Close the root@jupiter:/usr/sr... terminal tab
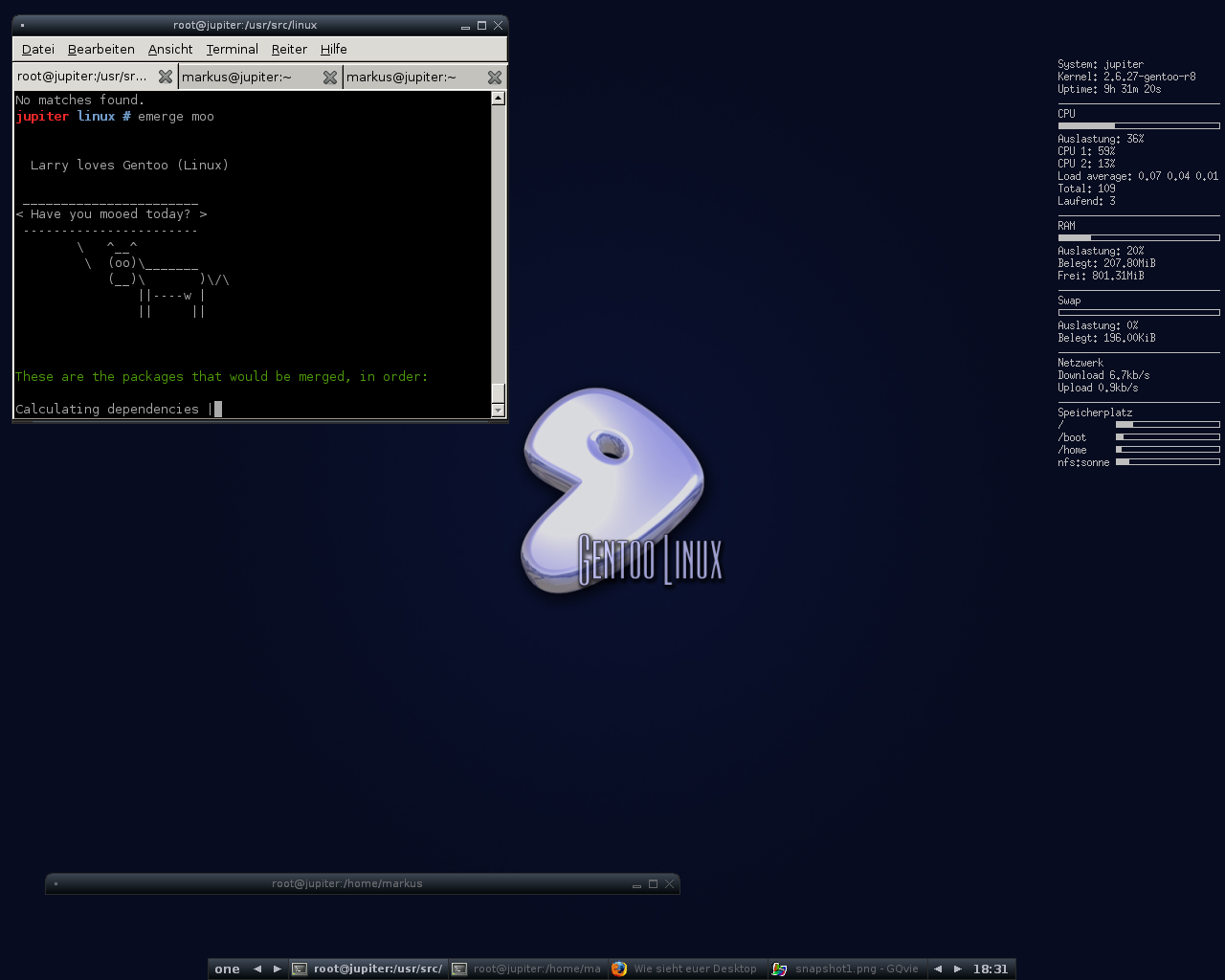 pyautogui.click(x=166, y=77)
